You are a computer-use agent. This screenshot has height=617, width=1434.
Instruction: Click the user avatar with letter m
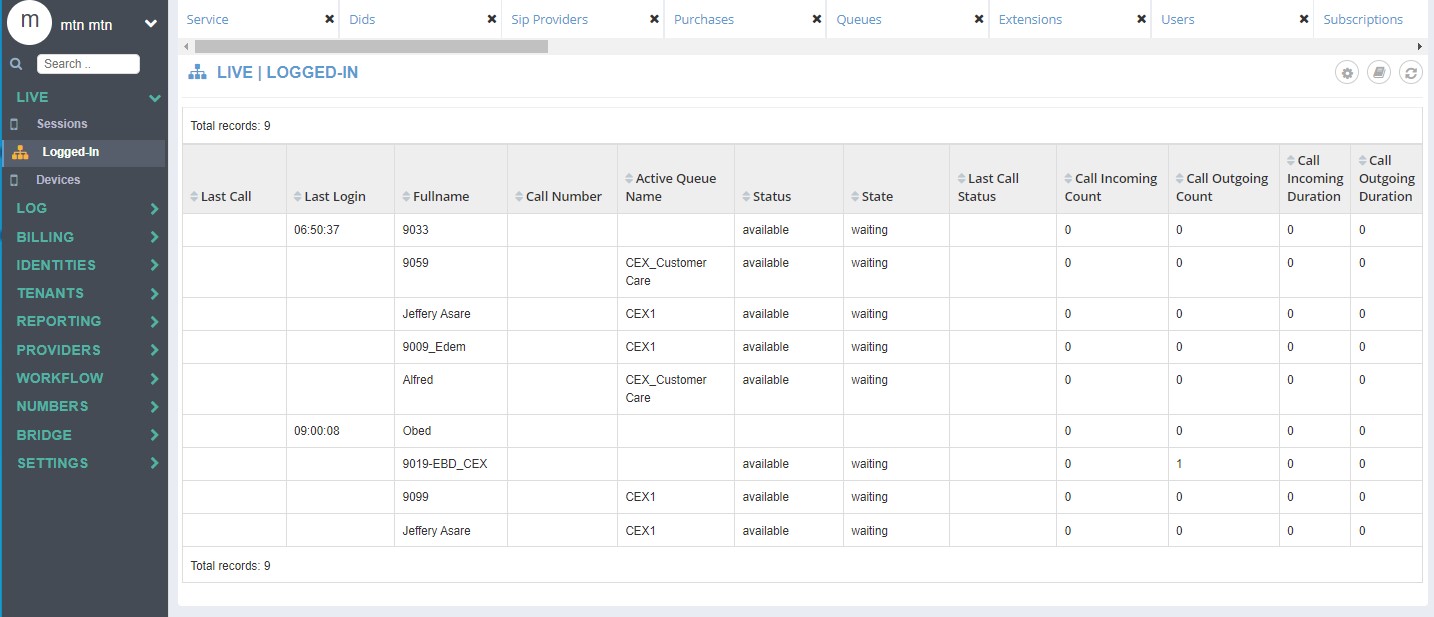click(30, 23)
